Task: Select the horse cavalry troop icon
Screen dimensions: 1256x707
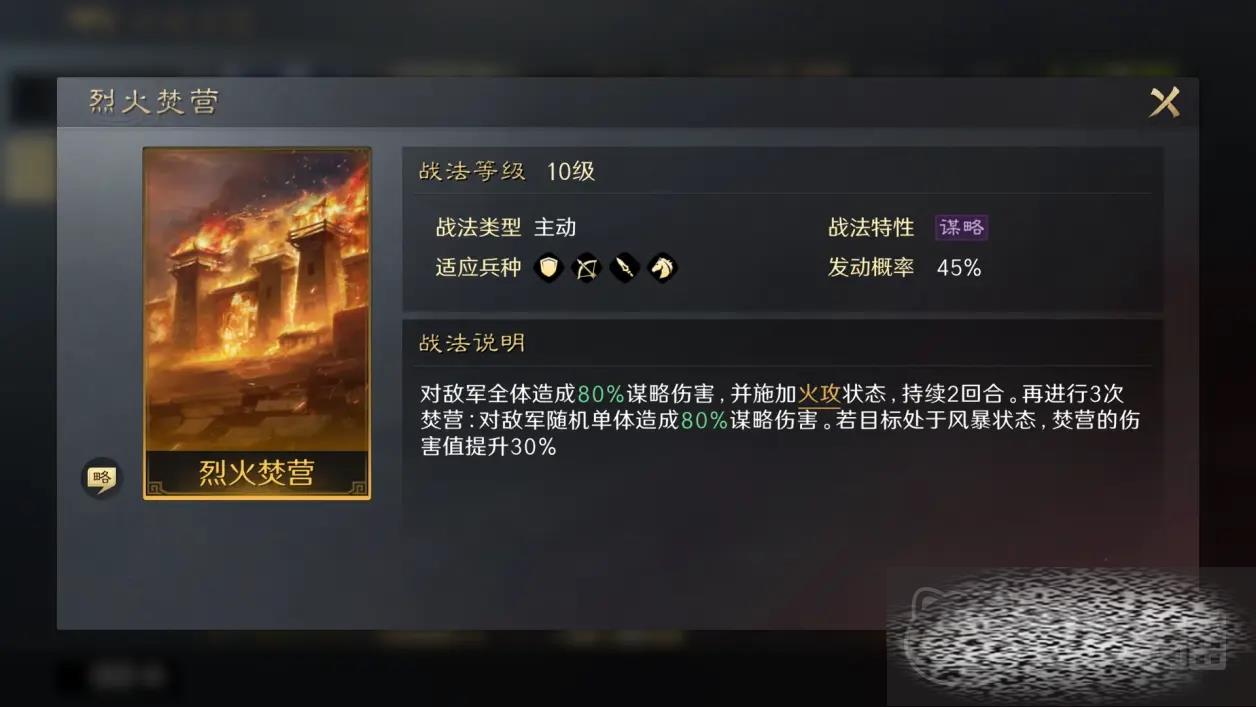Action: (662, 267)
